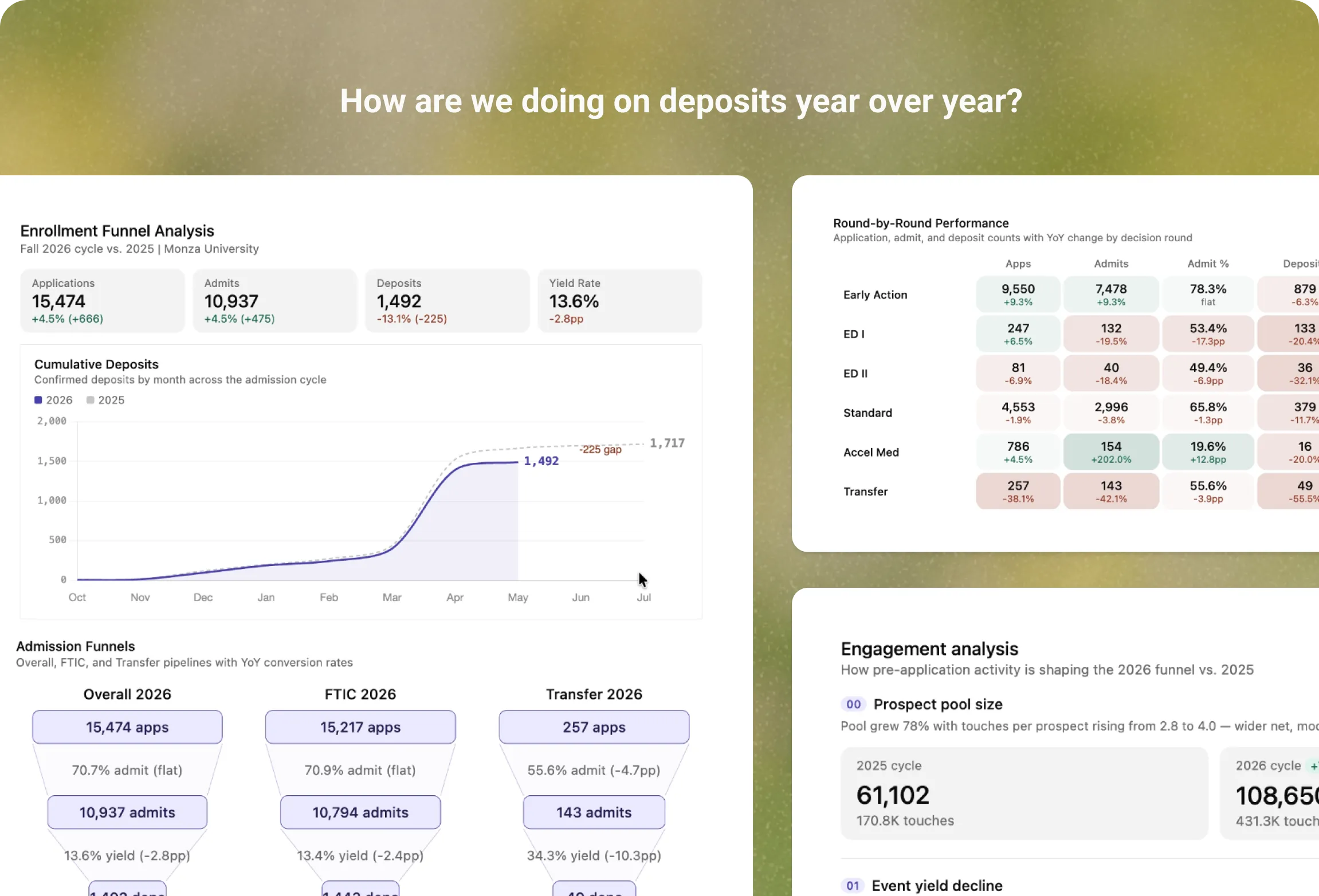Screen dimensions: 1319x896
Task: Click the Accel Med Admit % cell 19.6%
Action: [1208, 452]
